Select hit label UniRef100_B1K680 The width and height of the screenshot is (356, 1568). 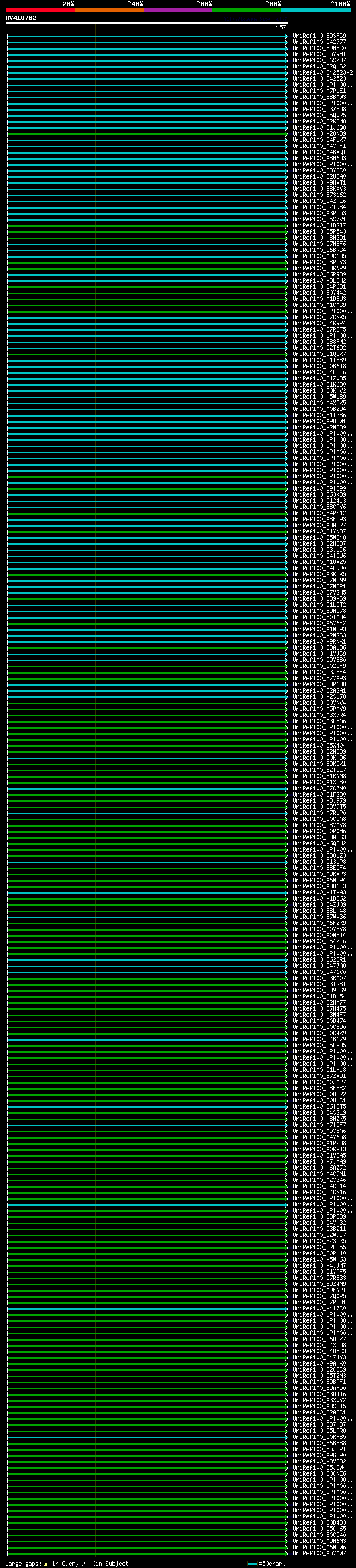[319, 385]
